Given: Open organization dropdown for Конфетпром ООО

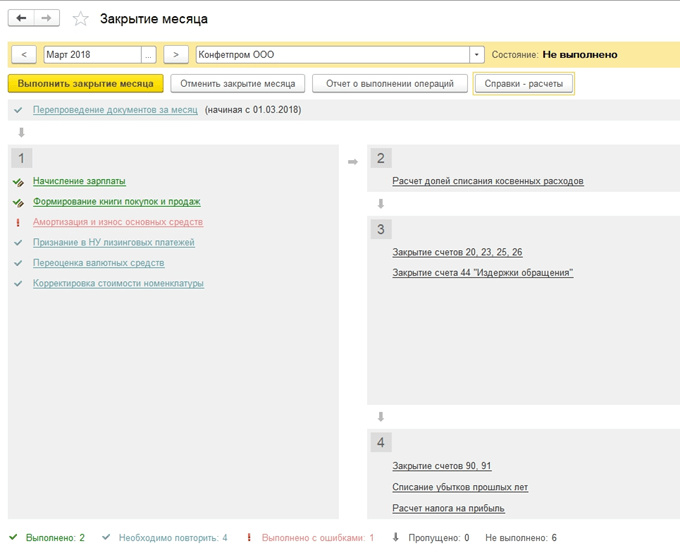Looking at the screenshot, I should [x=477, y=55].
